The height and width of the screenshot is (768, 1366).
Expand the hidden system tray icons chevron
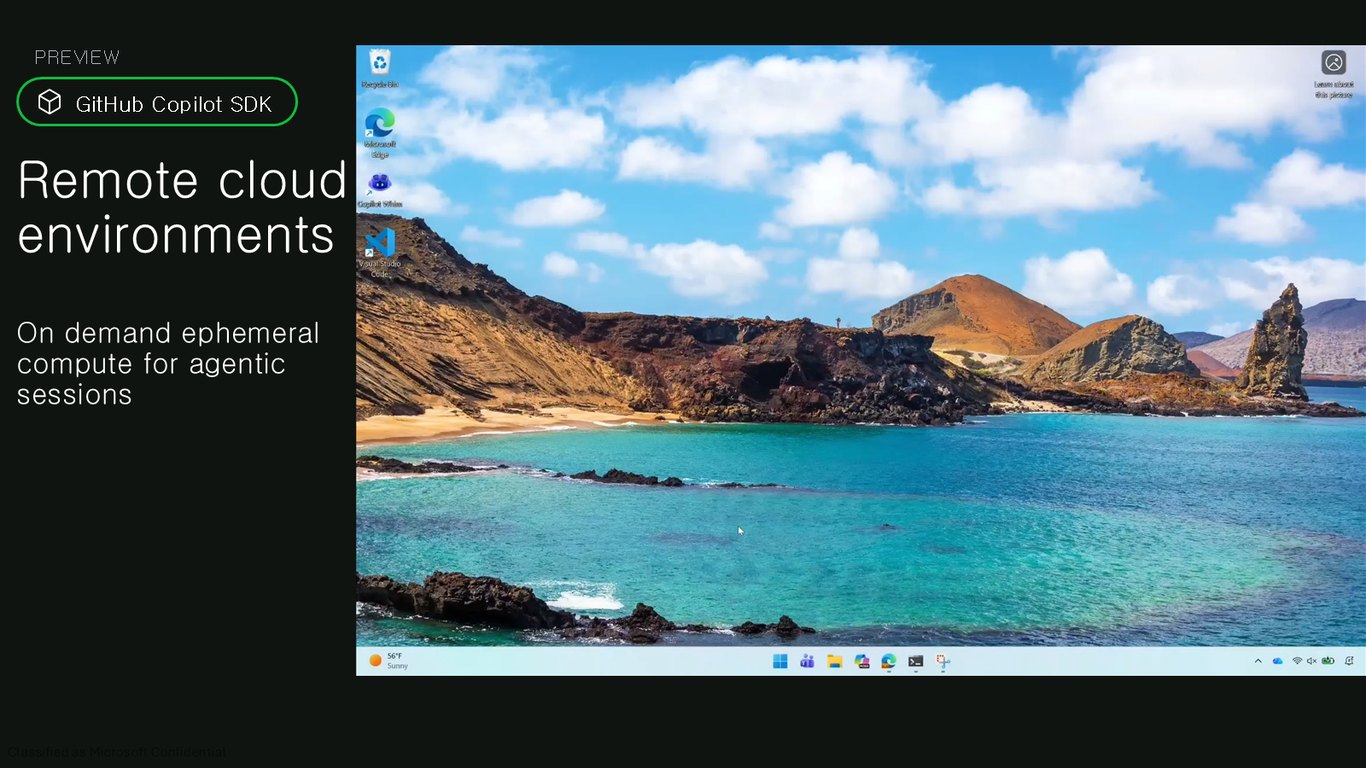click(1258, 661)
